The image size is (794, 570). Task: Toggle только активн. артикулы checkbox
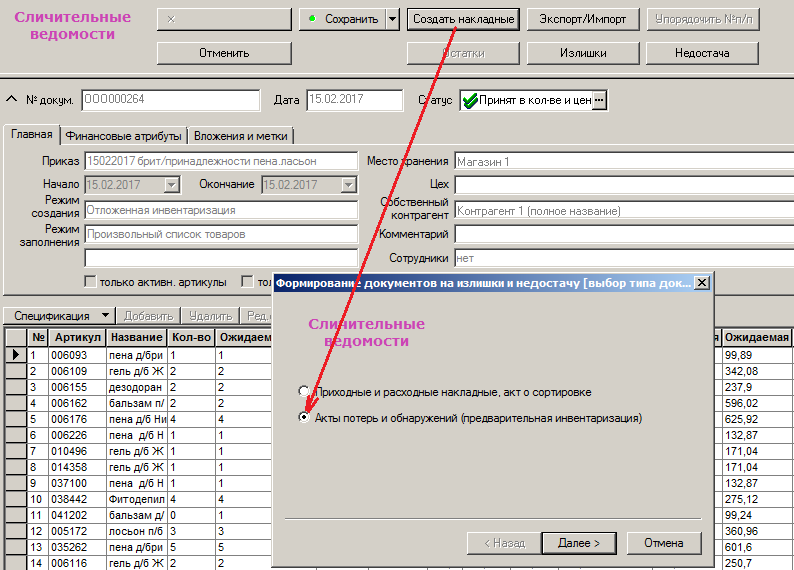click(x=90, y=281)
